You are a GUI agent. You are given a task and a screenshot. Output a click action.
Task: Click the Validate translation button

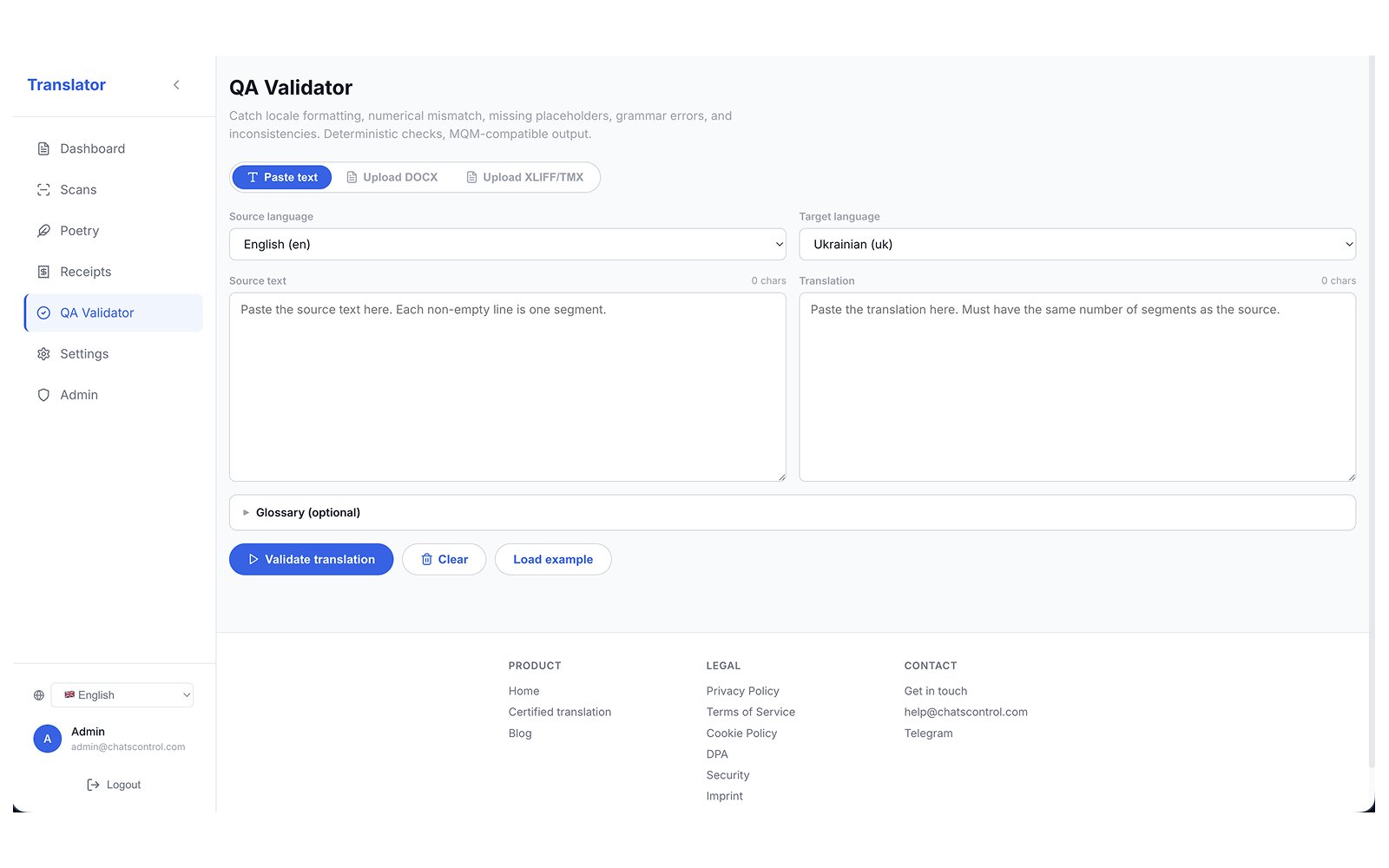[x=311, y=560]
